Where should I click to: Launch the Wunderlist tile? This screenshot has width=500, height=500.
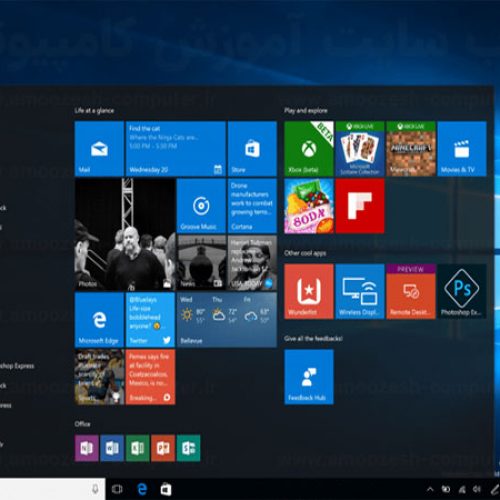point(309,291)
